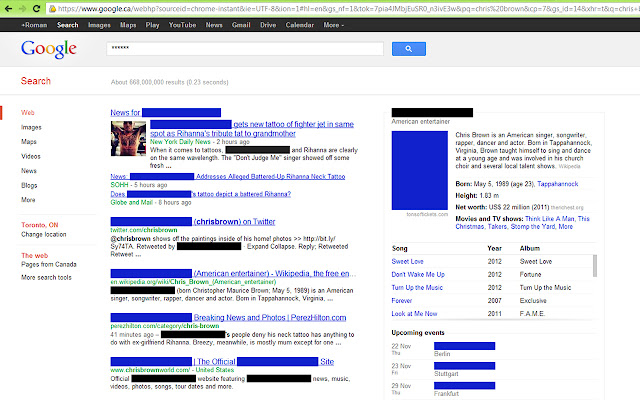Select Images filter in left sidebar
This screenshot has height=400, width=640.
pos(31,127)
